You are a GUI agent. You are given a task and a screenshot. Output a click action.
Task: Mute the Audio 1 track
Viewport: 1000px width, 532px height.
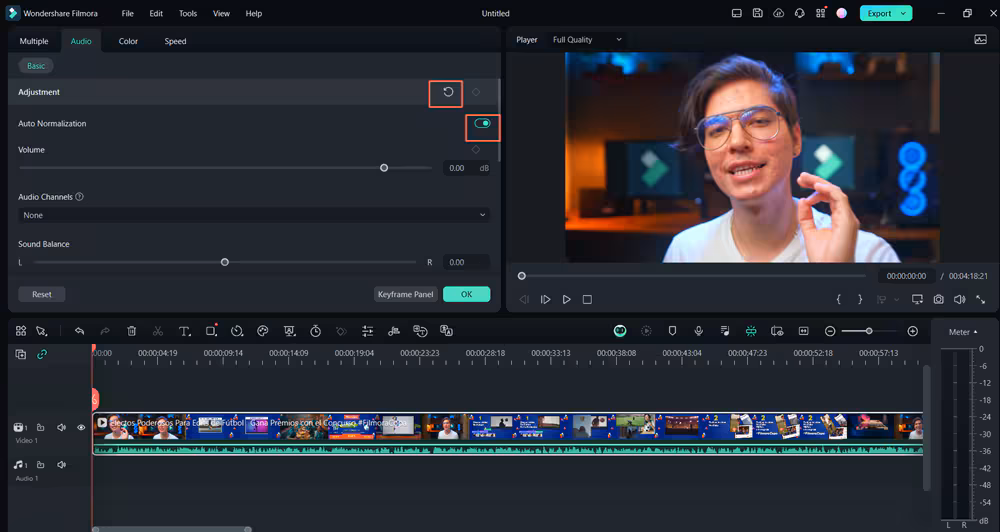pos(61,465)
